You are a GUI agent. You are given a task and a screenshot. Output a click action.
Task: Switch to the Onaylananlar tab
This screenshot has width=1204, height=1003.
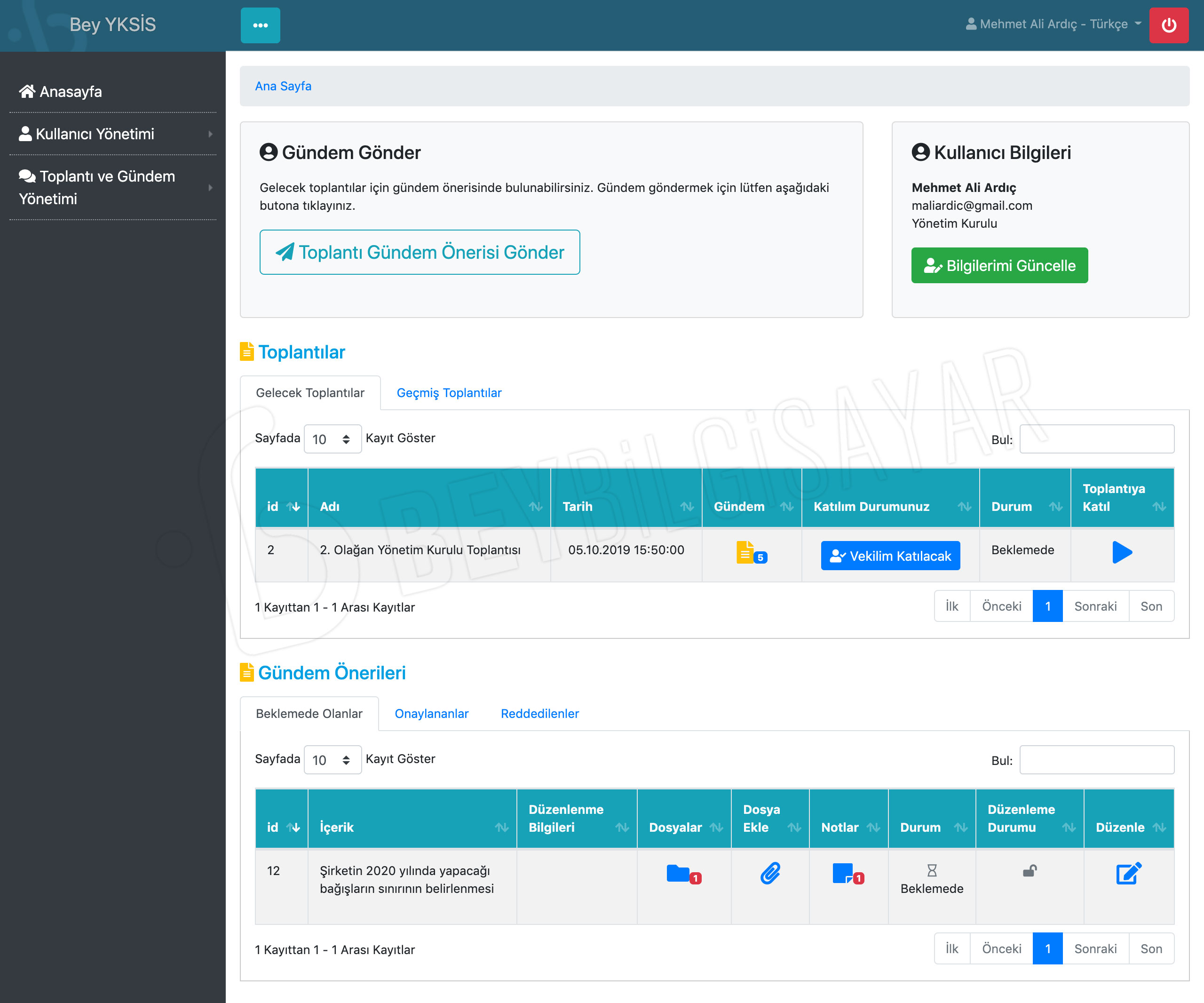(431, 713)
